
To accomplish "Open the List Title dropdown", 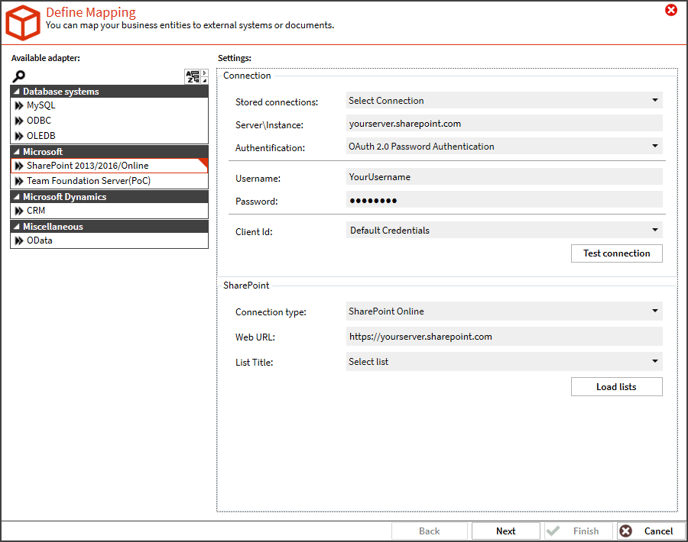I will [504, 362].
